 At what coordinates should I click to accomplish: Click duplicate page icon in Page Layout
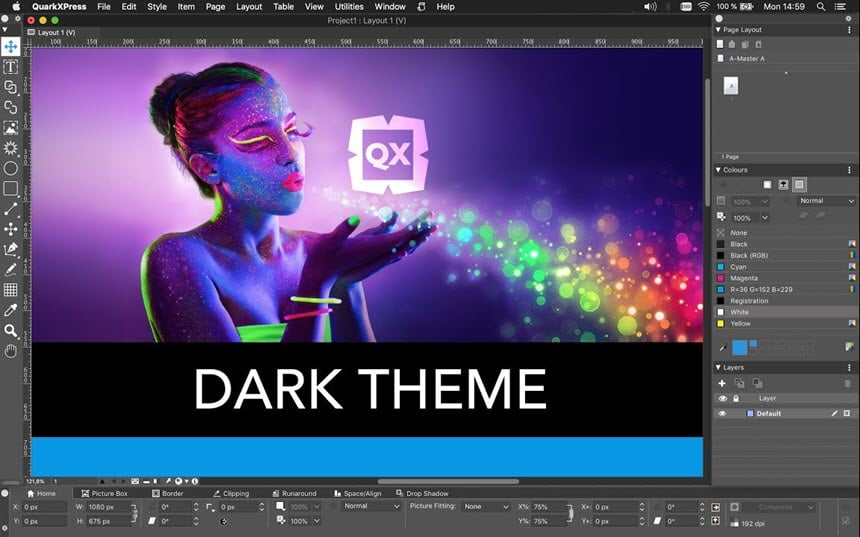(745, 44)
